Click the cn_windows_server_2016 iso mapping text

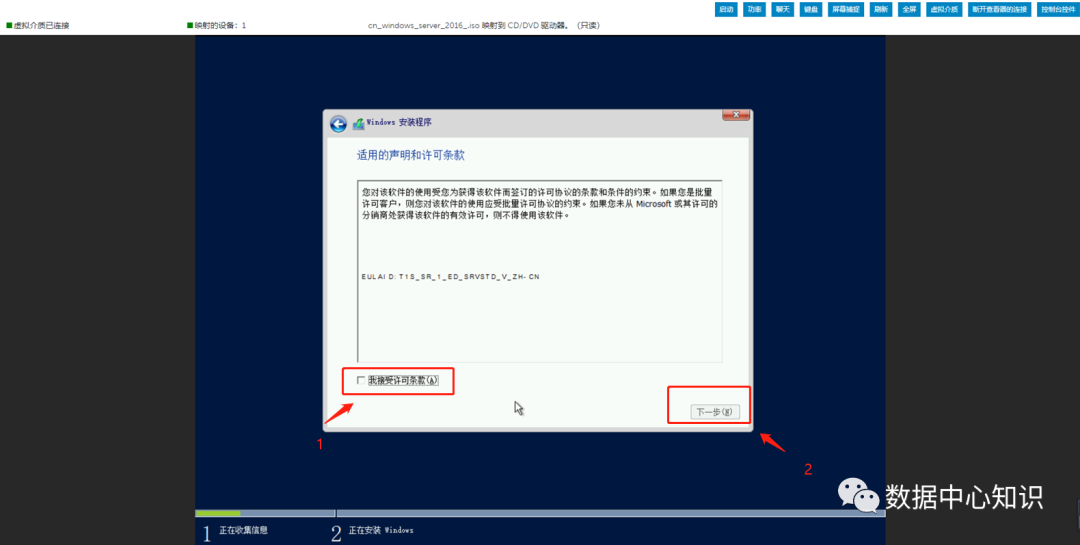tap(484, 25)
